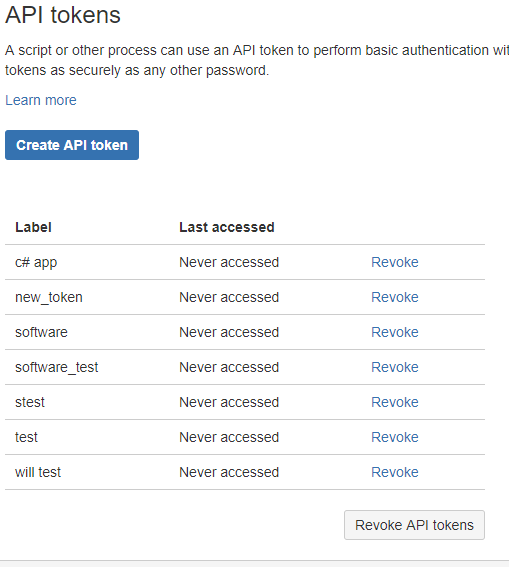Click the API tokens page heading
Image resolution: width=509 pixels, height=567 pixels.
[x=63, y=15]
